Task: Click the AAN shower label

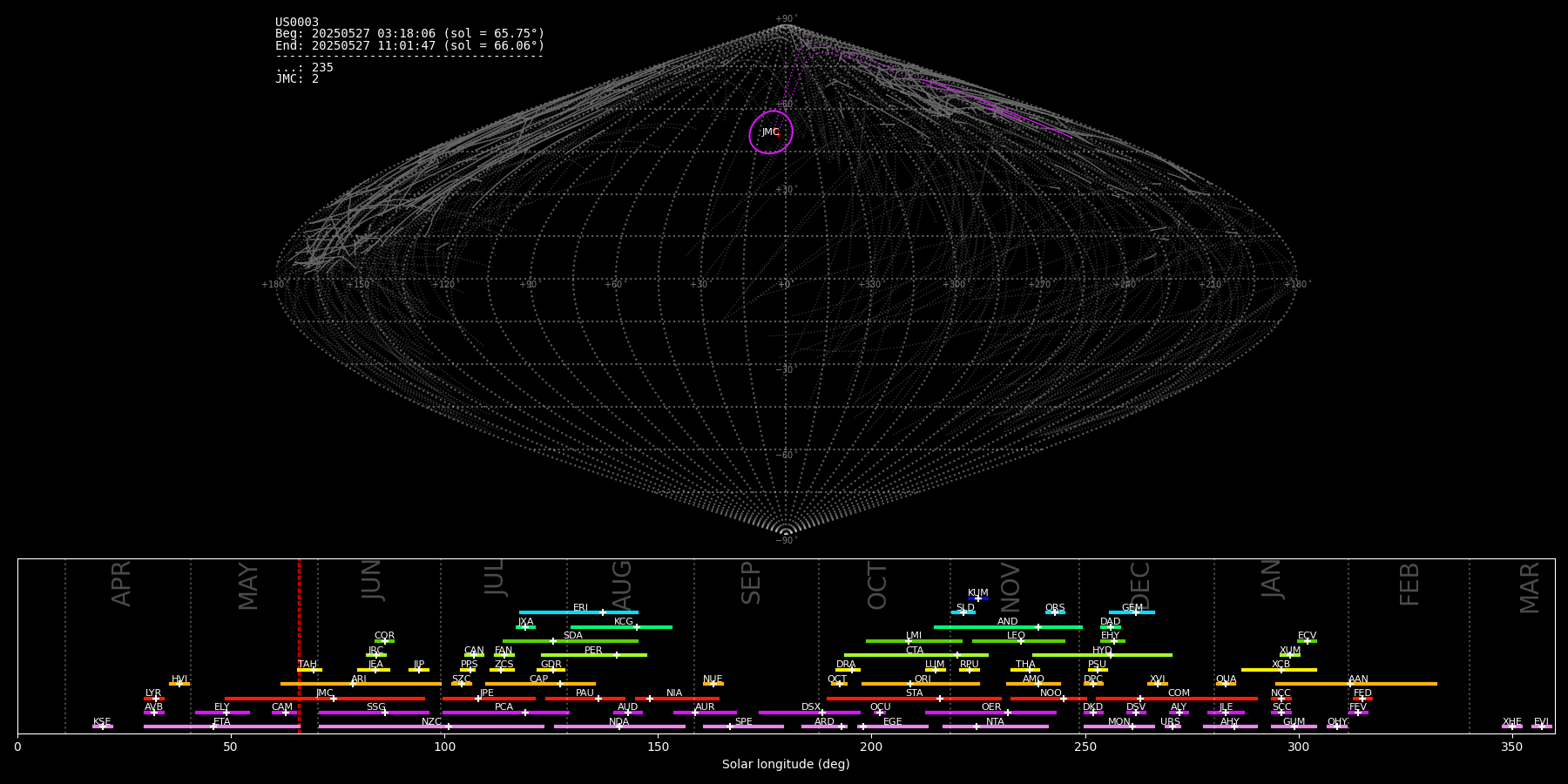Action: [1358, 679]
